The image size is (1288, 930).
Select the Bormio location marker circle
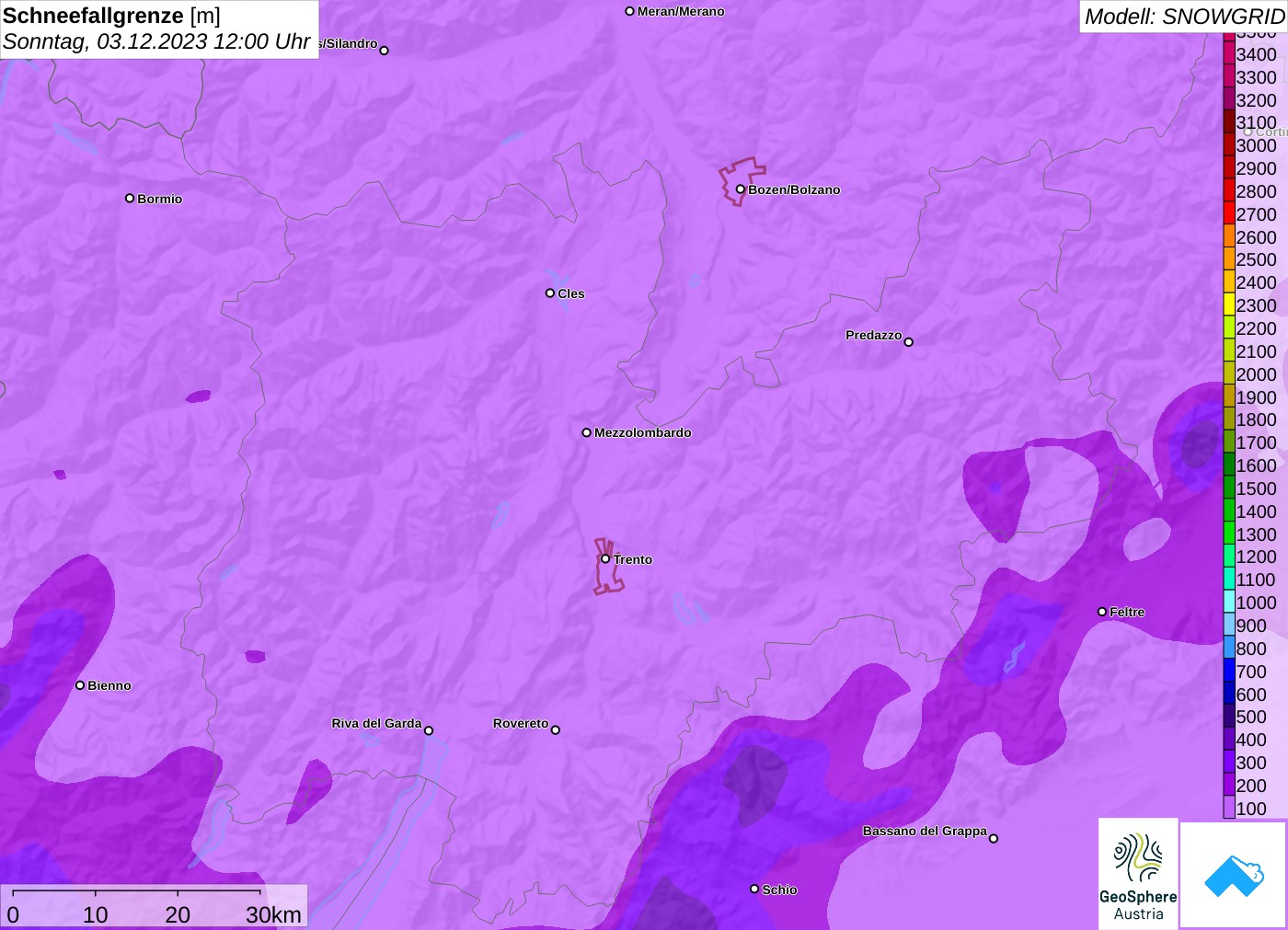(x=130, y=198)
